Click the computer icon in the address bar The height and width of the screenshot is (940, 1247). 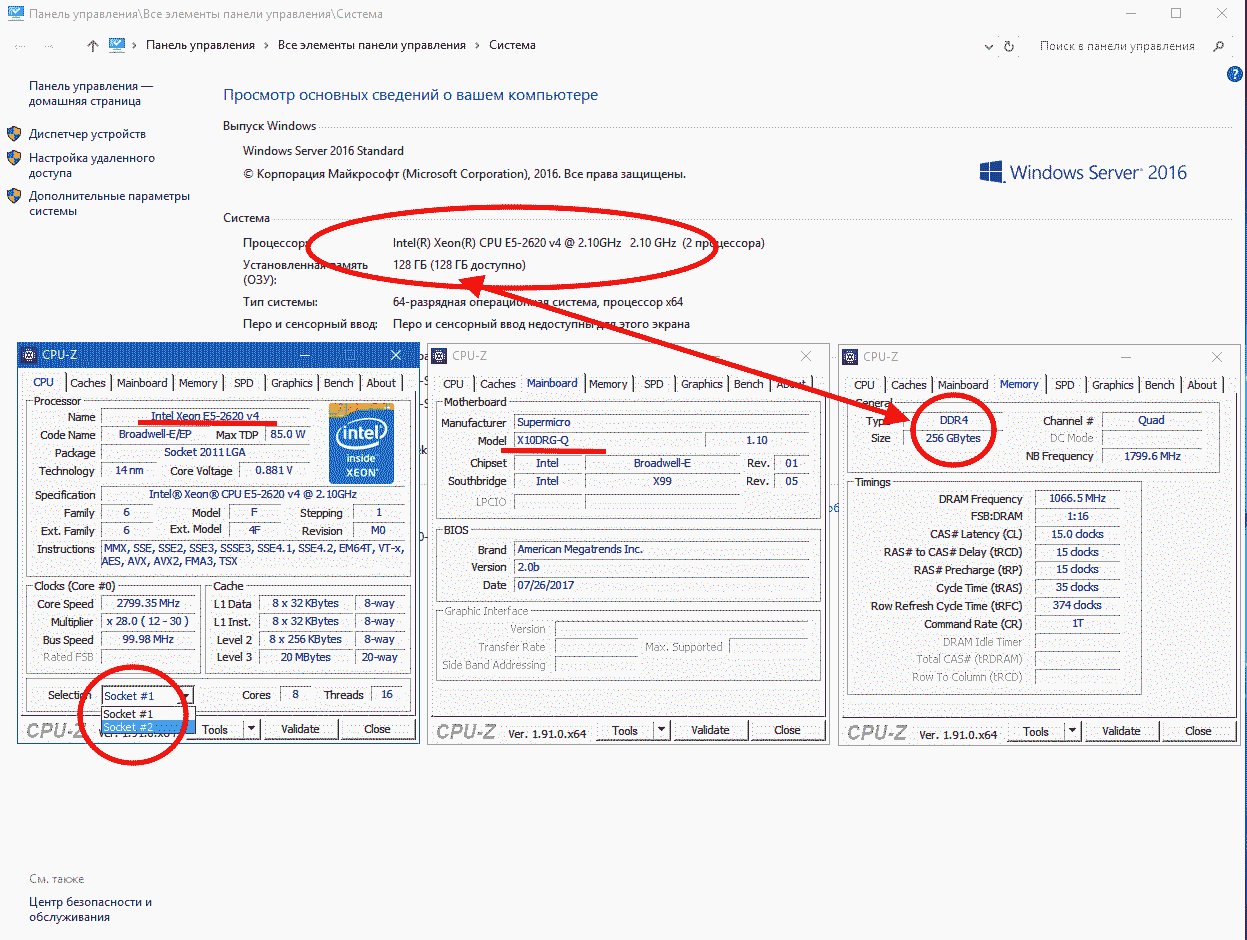point(118,46)
